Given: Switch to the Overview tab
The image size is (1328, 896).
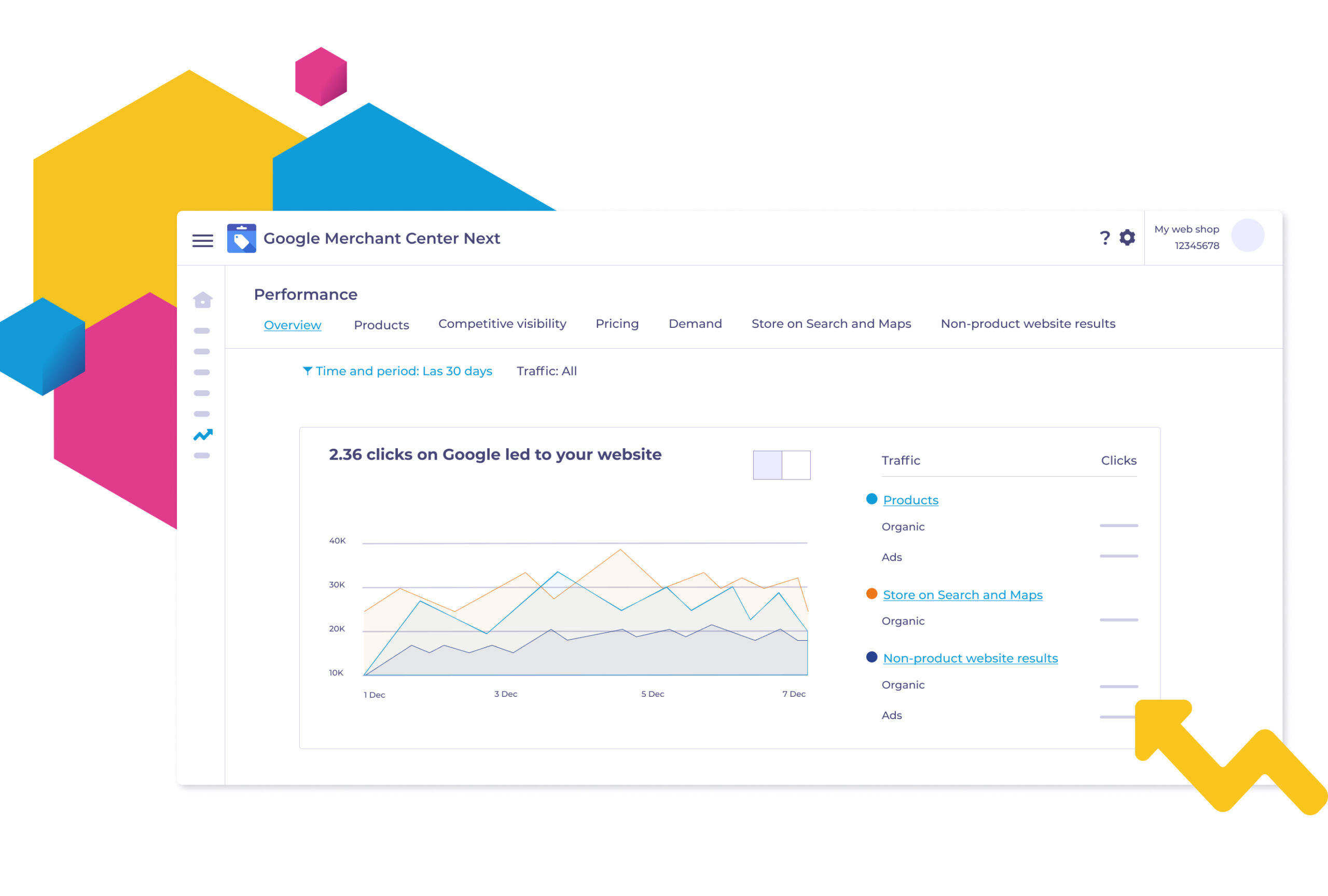Looking at the screenshot, I should 293,325.
